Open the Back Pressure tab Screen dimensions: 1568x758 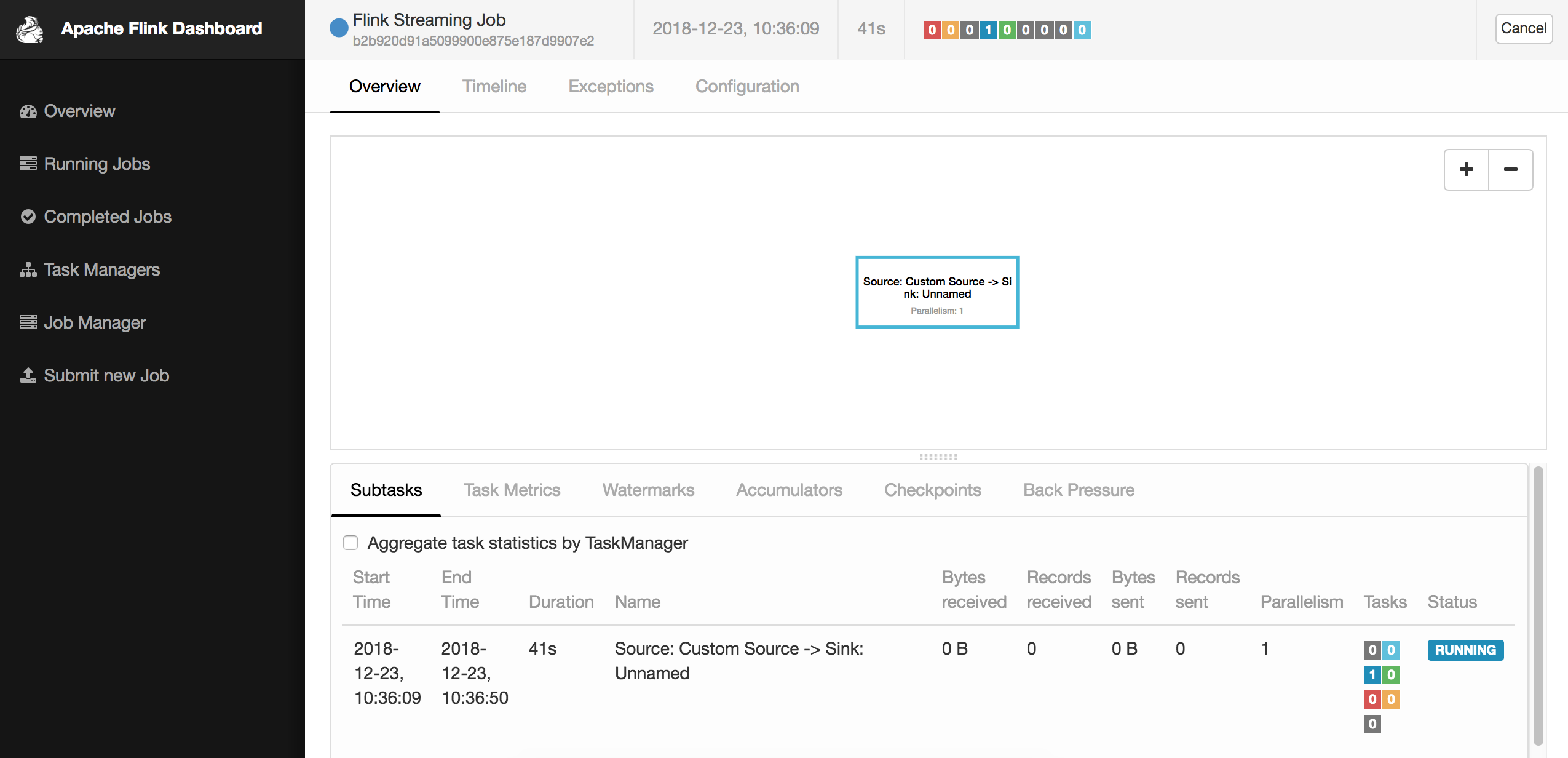pyautogui.click(x=1079, y=490)
